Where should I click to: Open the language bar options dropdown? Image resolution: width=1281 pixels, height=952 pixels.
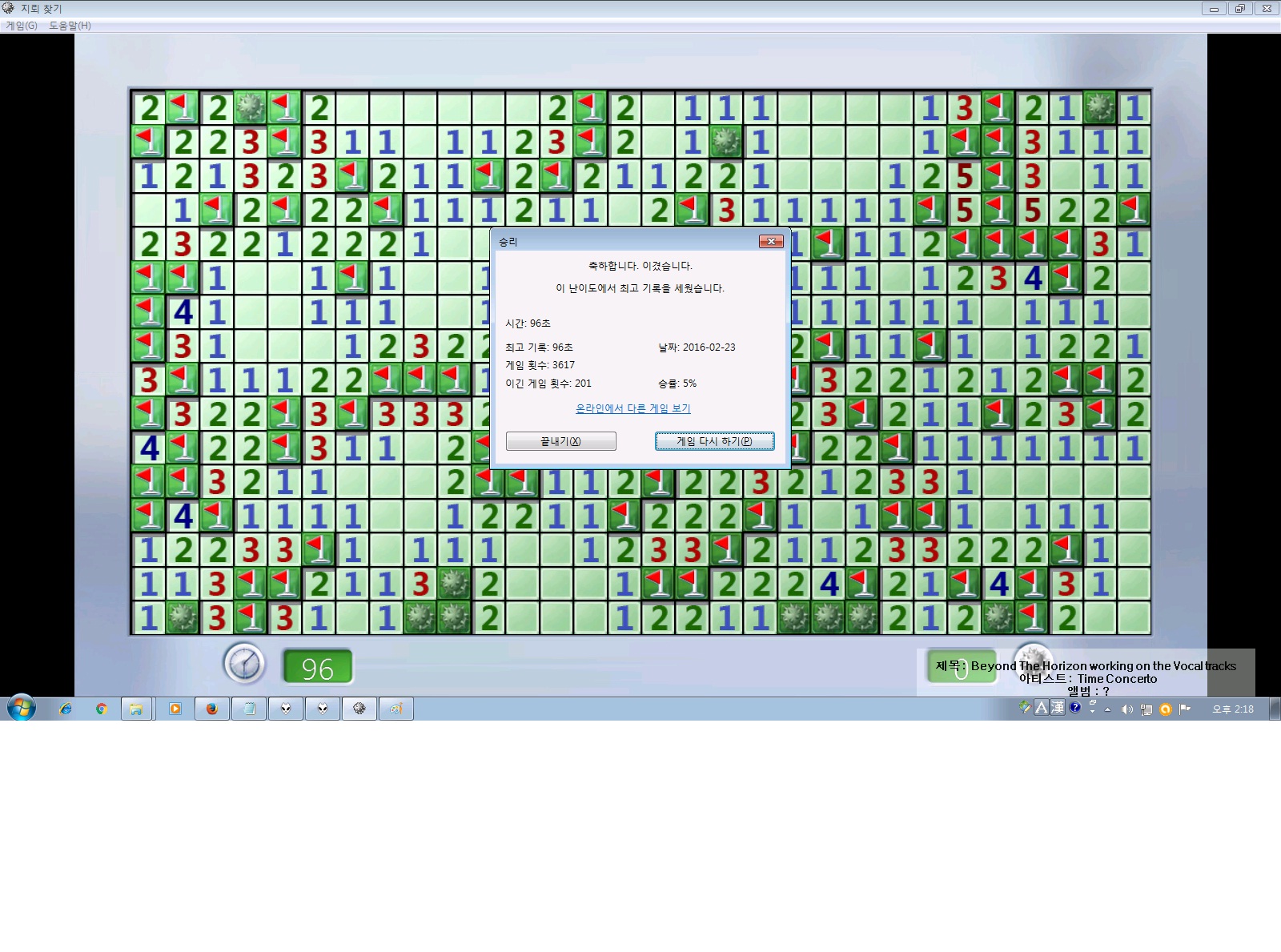tap(1093, 711)
